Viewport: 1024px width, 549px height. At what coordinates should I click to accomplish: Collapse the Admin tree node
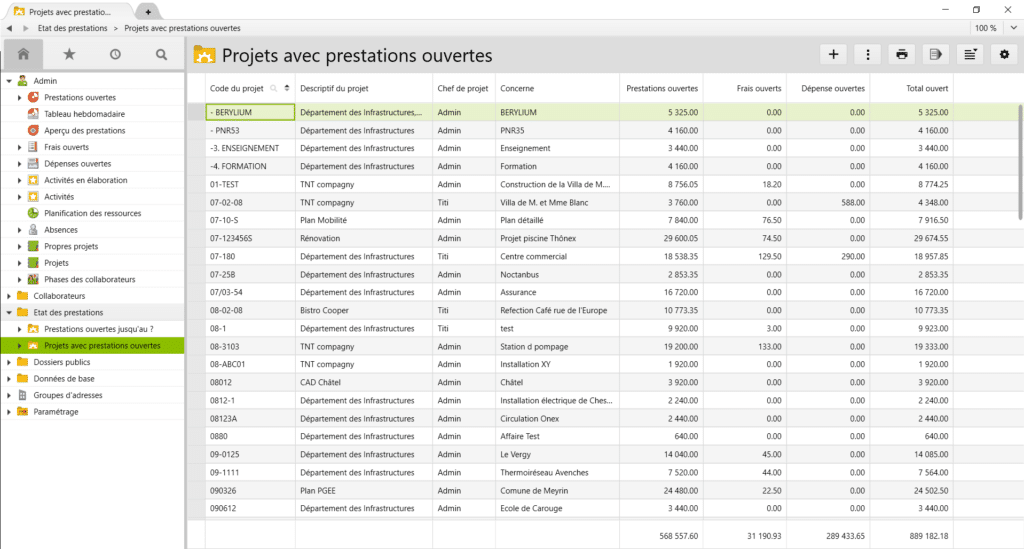pyautogui.click(x=9, y=81)
